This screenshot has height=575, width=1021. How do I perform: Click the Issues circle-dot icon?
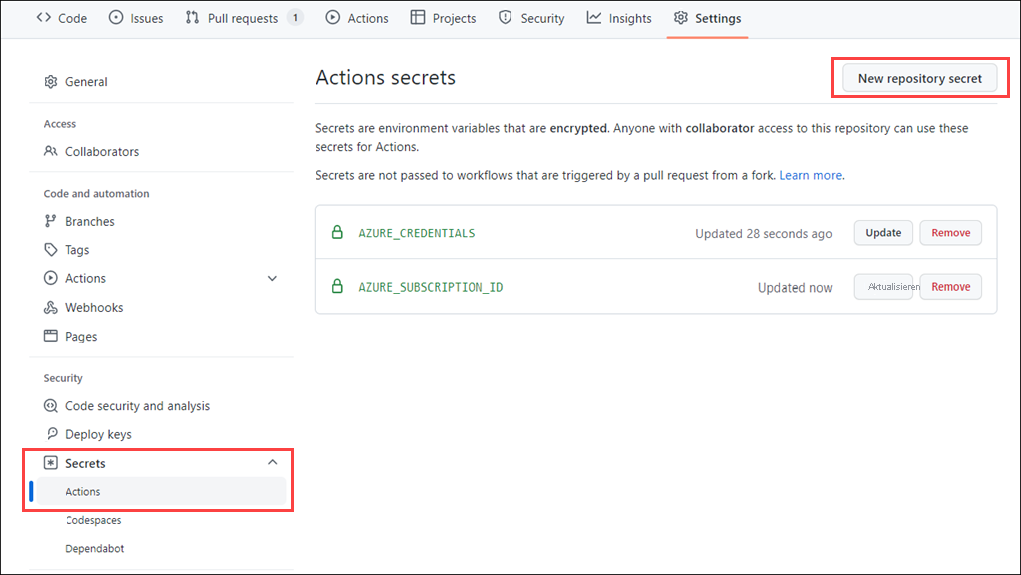(x=116, y=18)
